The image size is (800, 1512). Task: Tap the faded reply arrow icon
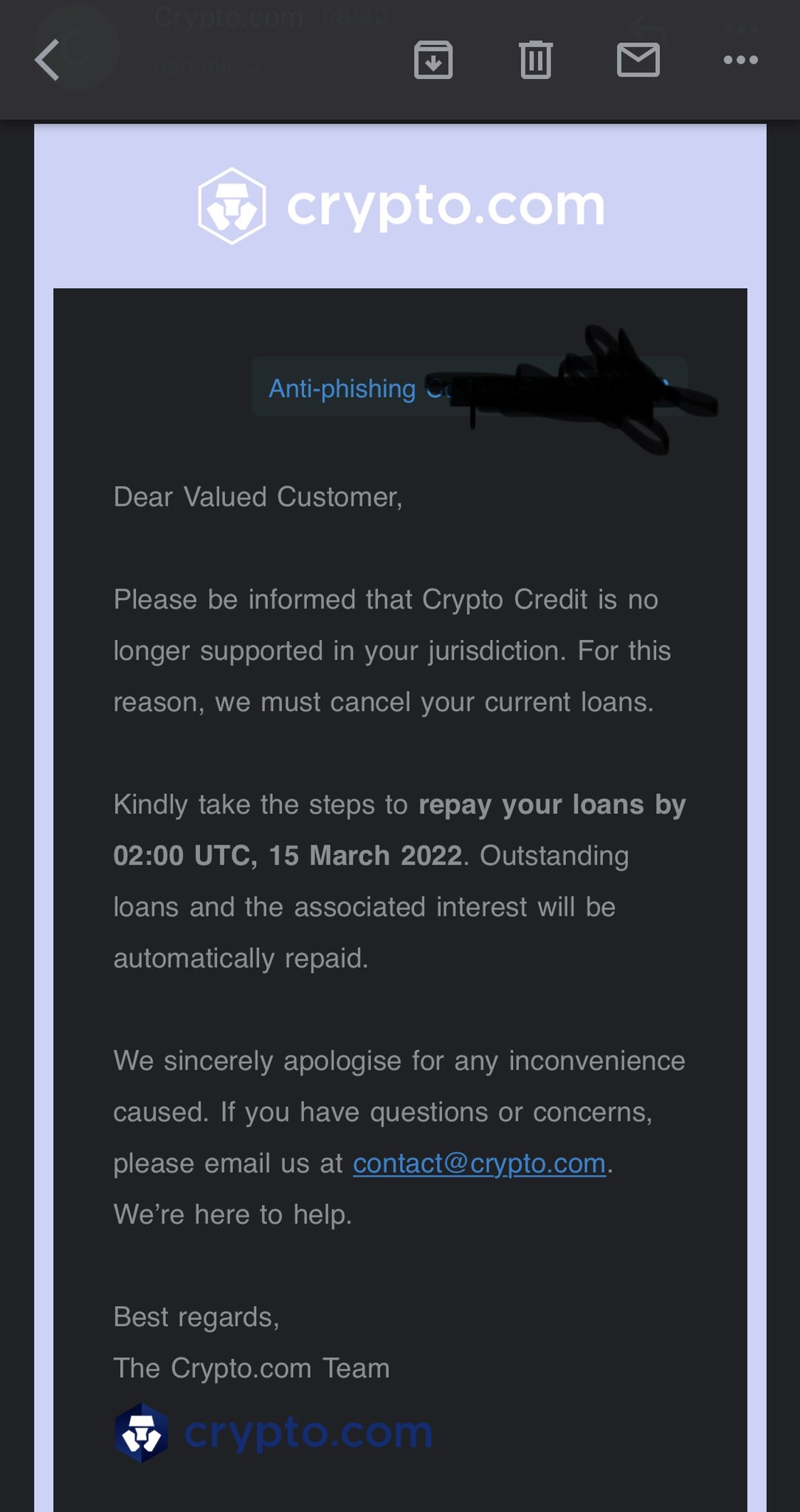click(649, 31)
